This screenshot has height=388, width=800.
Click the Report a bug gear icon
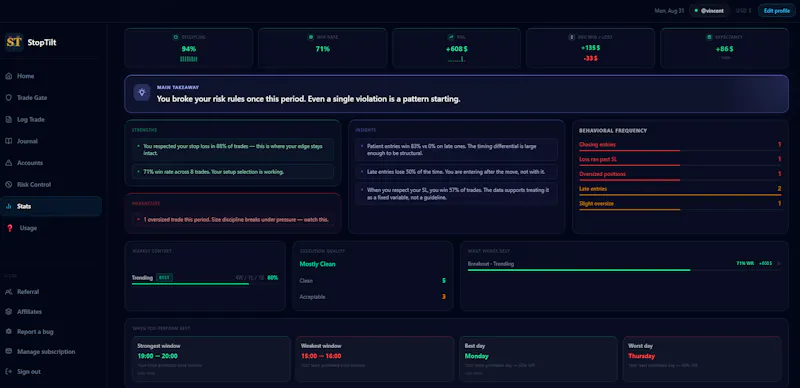coord(9,331)
